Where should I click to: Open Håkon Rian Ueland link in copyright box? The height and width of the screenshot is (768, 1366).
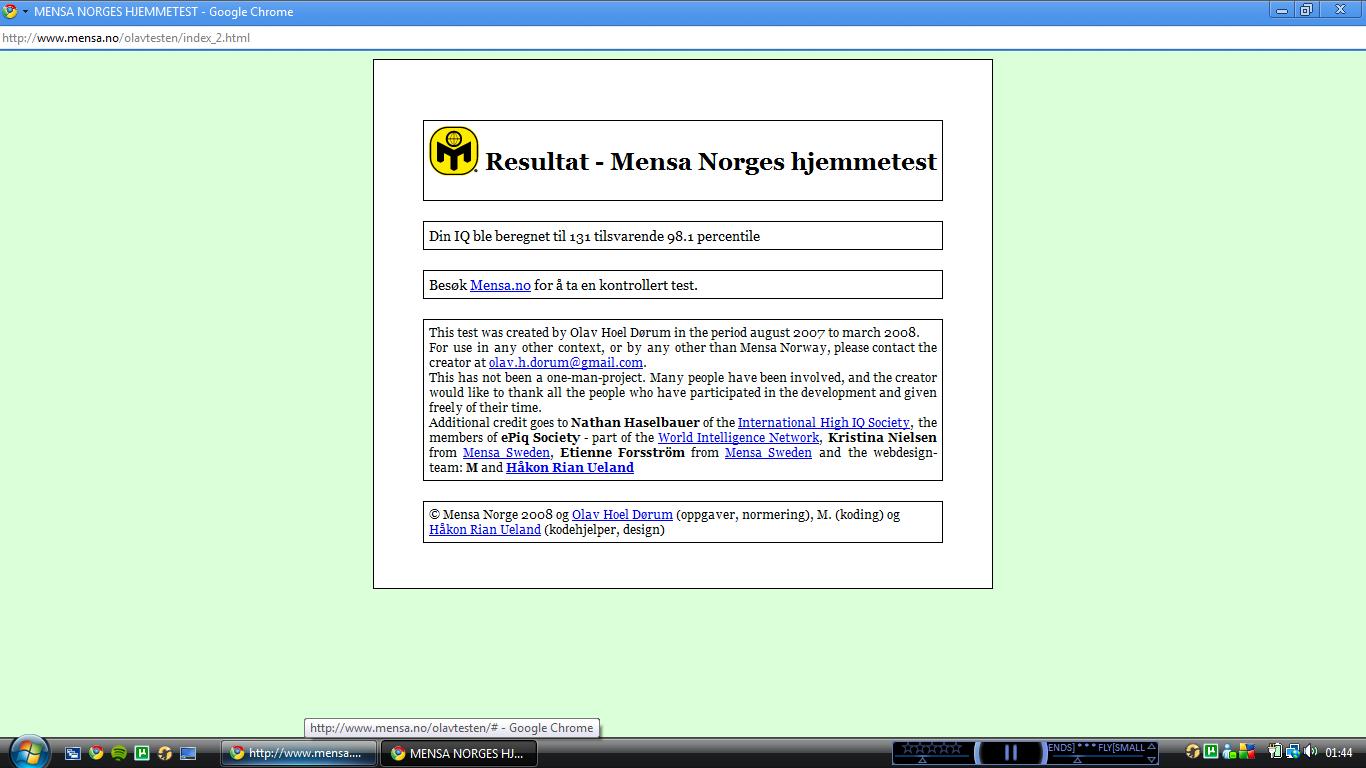[x=485, y=530]
